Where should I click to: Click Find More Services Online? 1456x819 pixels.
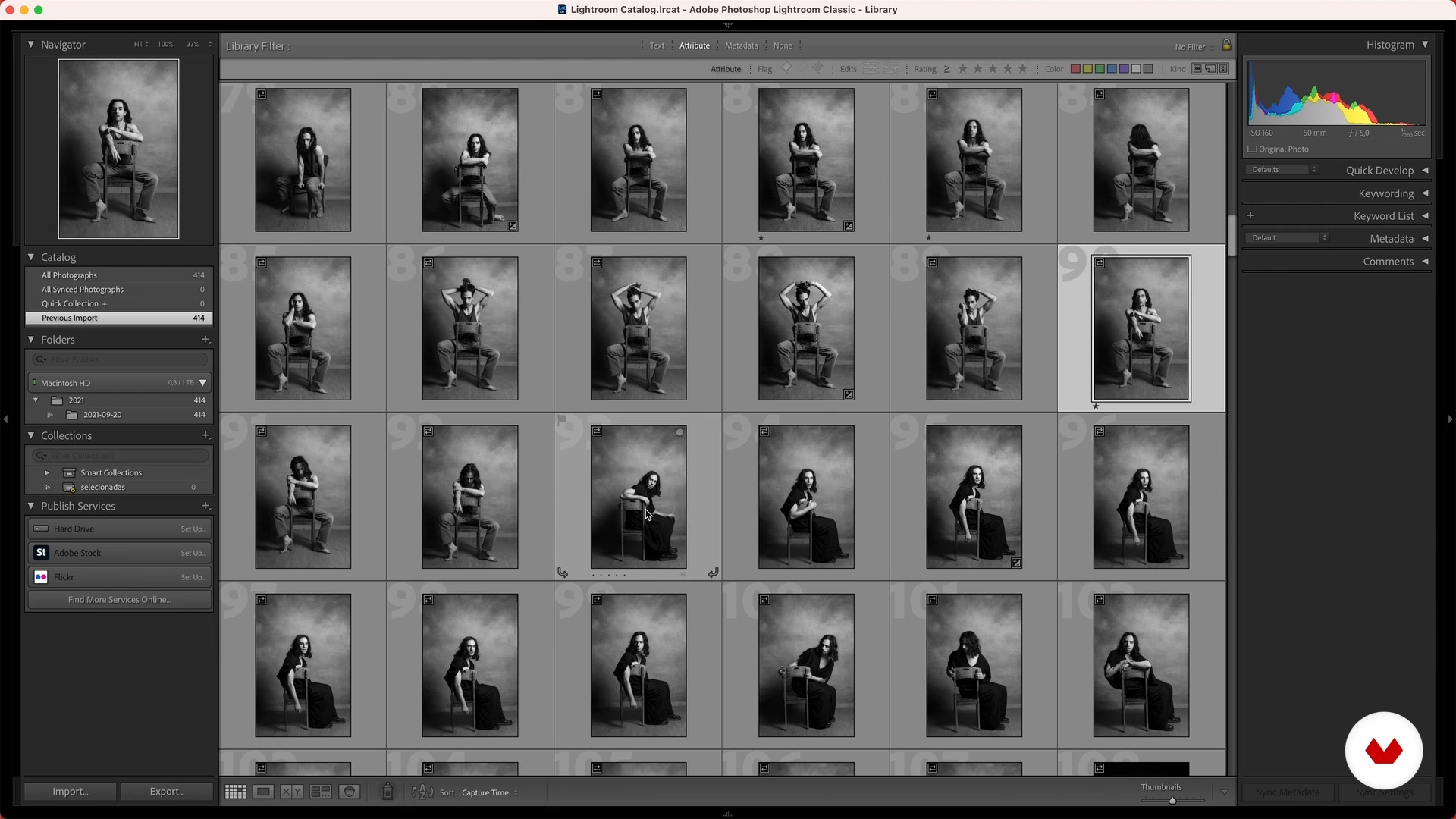(x=120, y=599)
